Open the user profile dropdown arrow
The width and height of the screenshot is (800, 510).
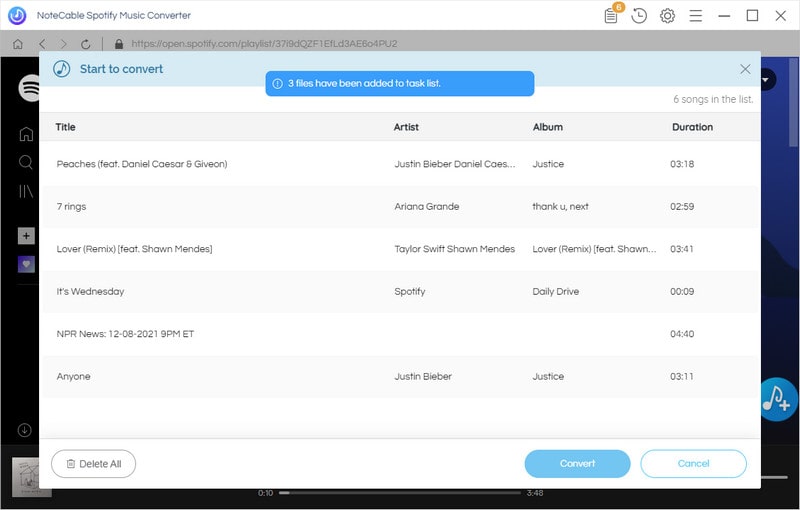tap(766, 80)
